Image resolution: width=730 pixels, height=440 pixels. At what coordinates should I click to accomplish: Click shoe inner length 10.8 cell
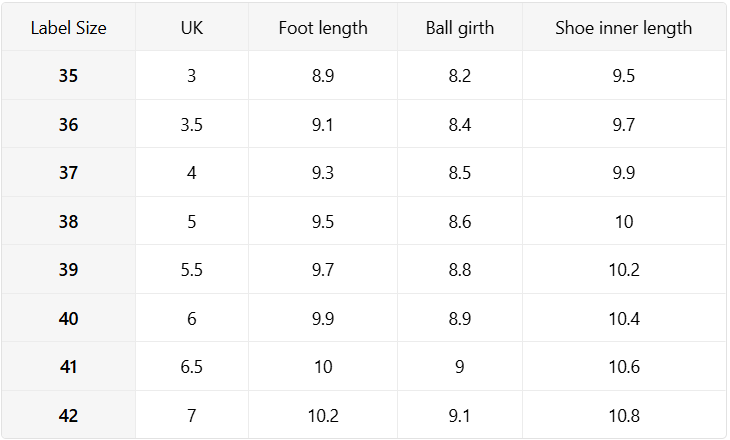[623, 416]
